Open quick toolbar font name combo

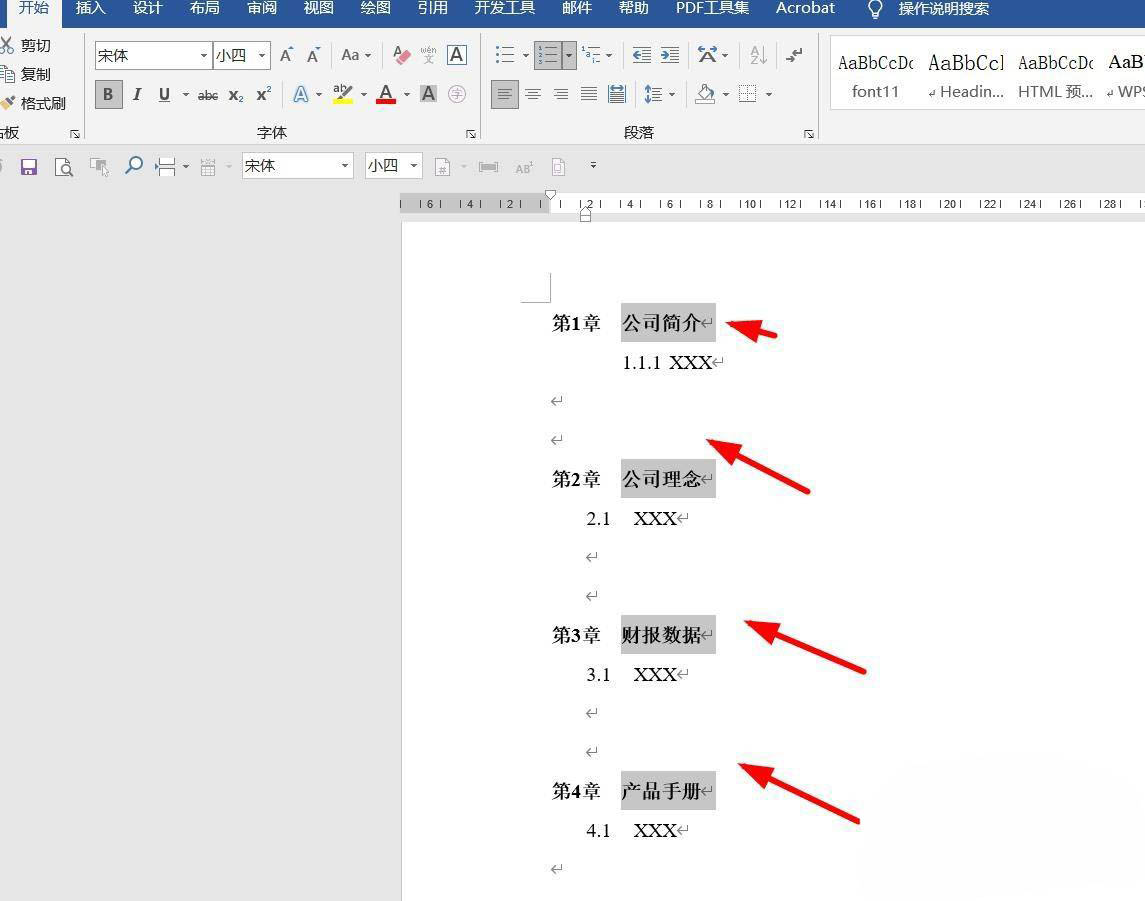click(x=297, y=166)
